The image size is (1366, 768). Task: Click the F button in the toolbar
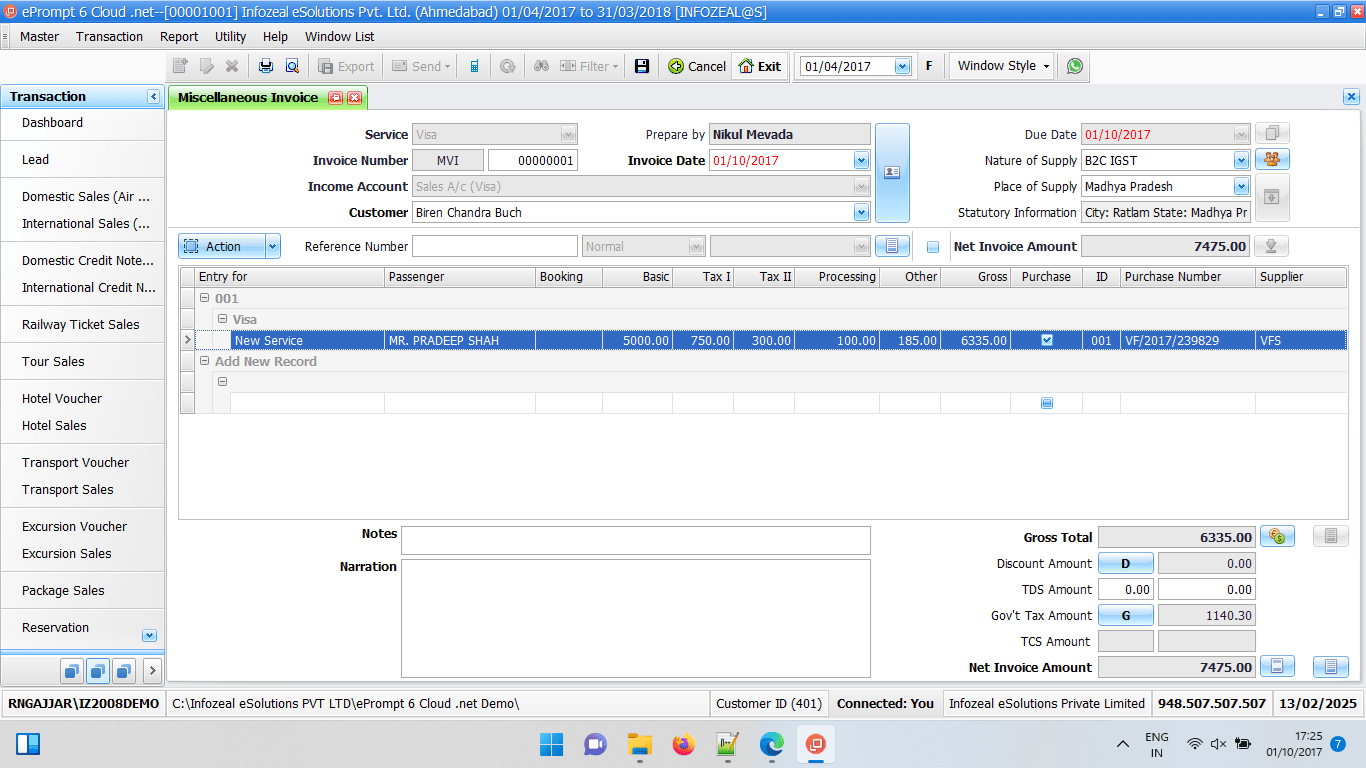[x=929, y=66]
